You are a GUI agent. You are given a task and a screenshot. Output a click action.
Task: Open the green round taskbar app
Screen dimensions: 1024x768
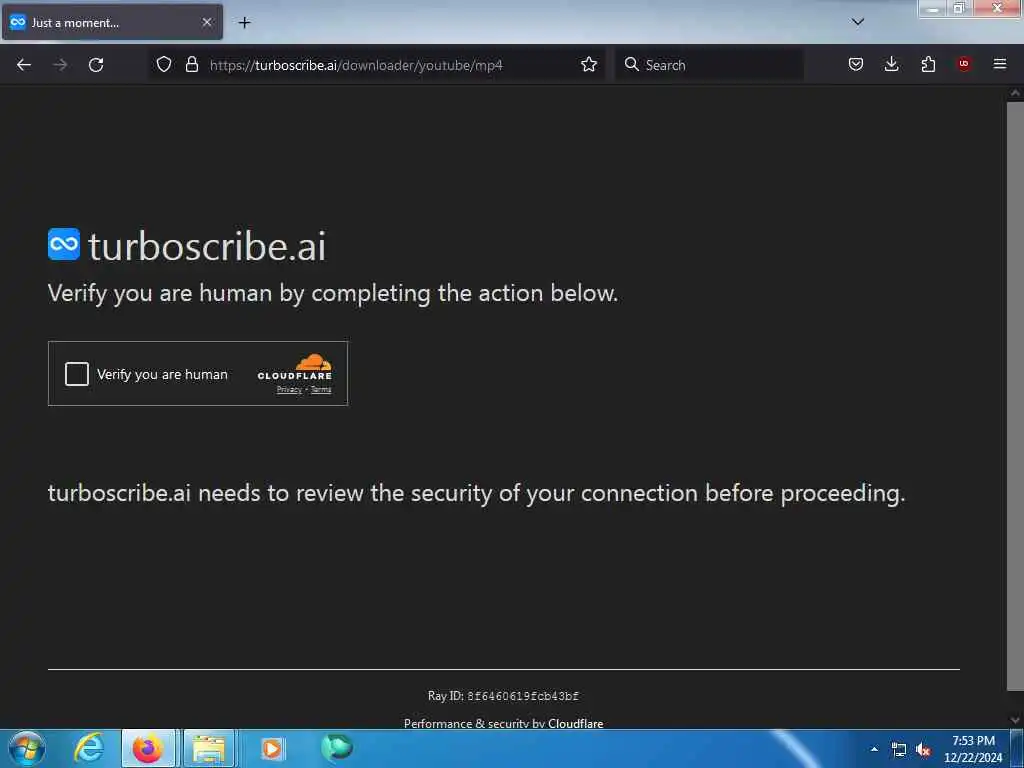pyautogui.click(x=337, y=748)
